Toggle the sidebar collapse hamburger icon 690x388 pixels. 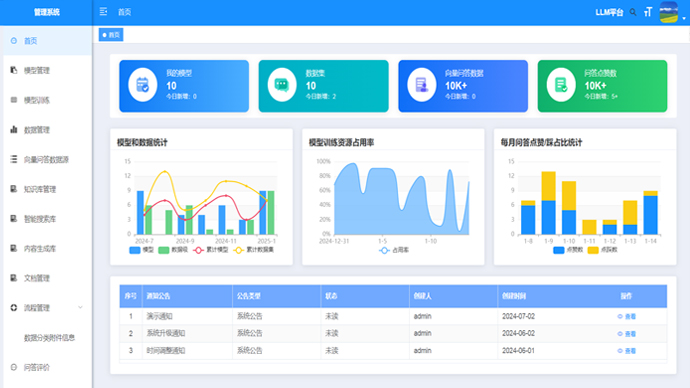(x=103, y=12)
